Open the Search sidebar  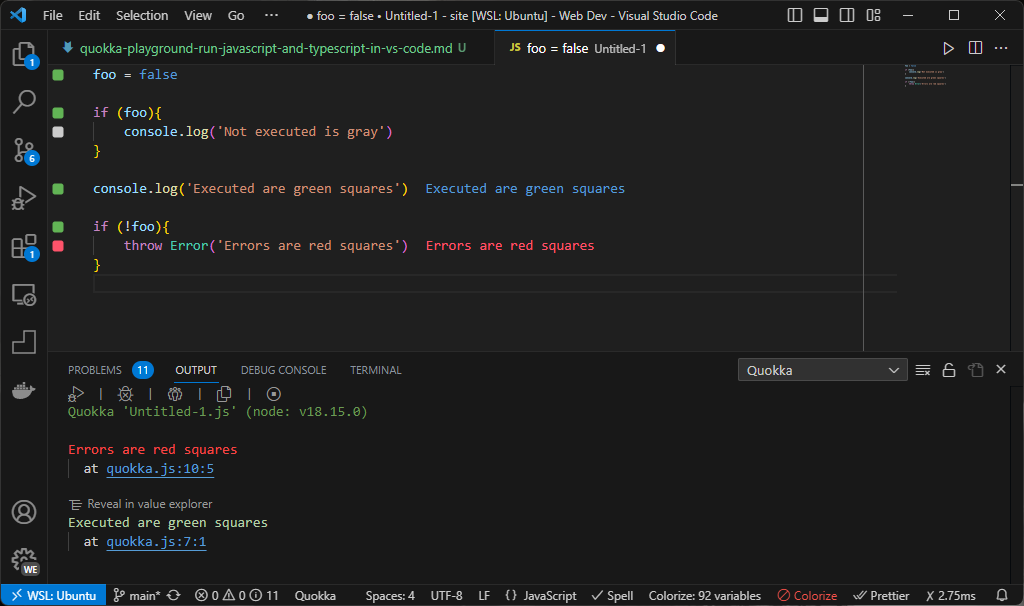point(24,102)
